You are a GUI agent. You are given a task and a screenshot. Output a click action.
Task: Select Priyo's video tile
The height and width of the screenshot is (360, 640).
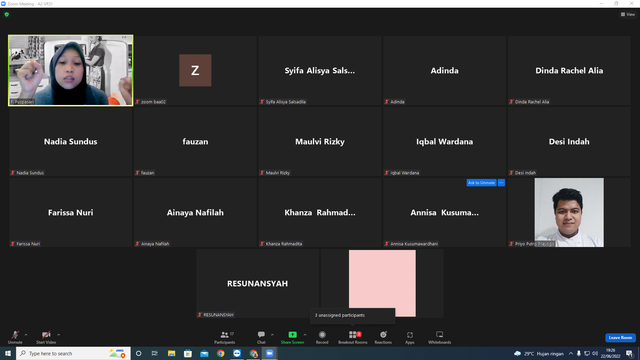click(x=569, y=212)
